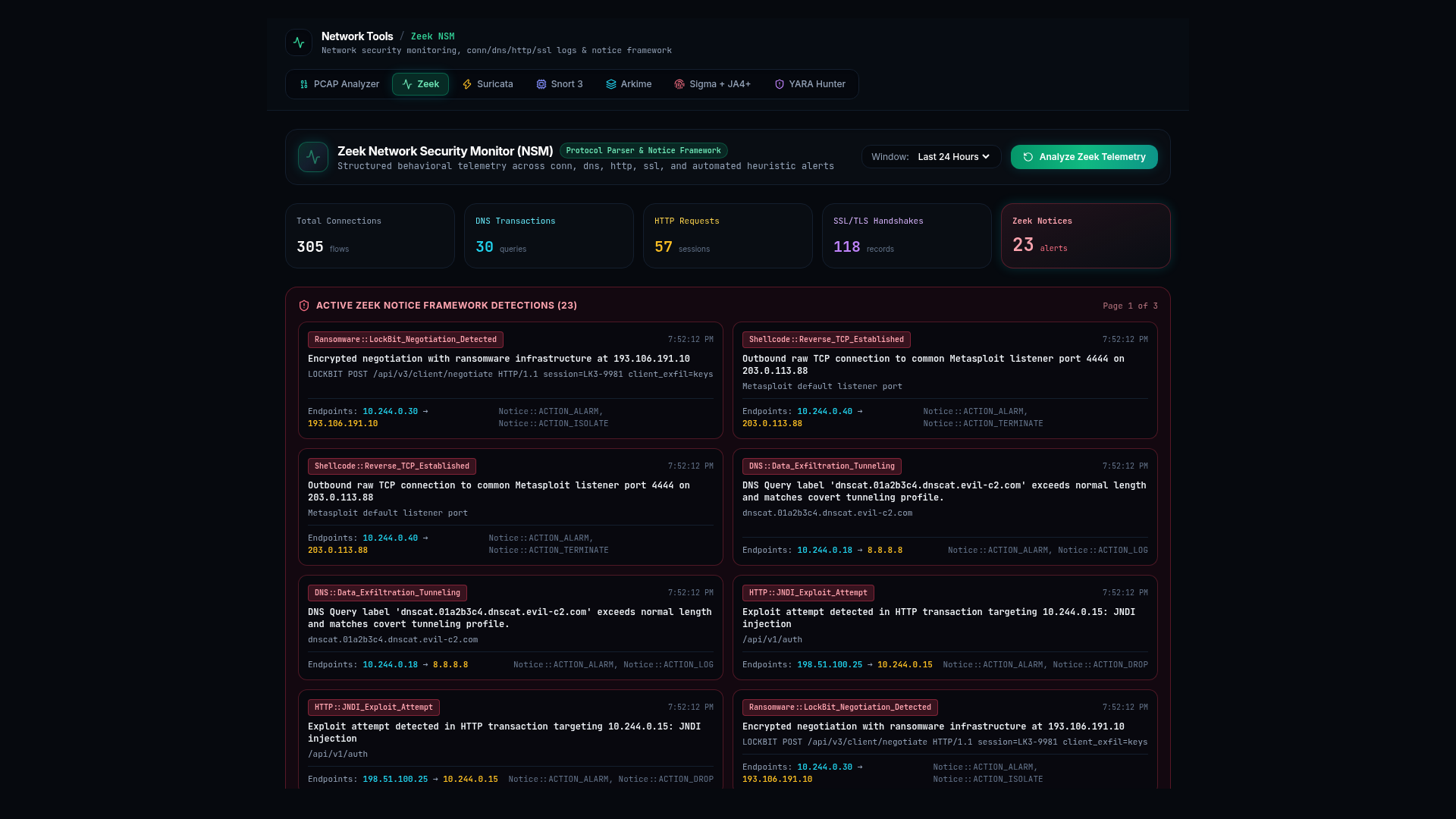Click the Suricata lightning bolt icon
1456x819 pixels.
467,84
